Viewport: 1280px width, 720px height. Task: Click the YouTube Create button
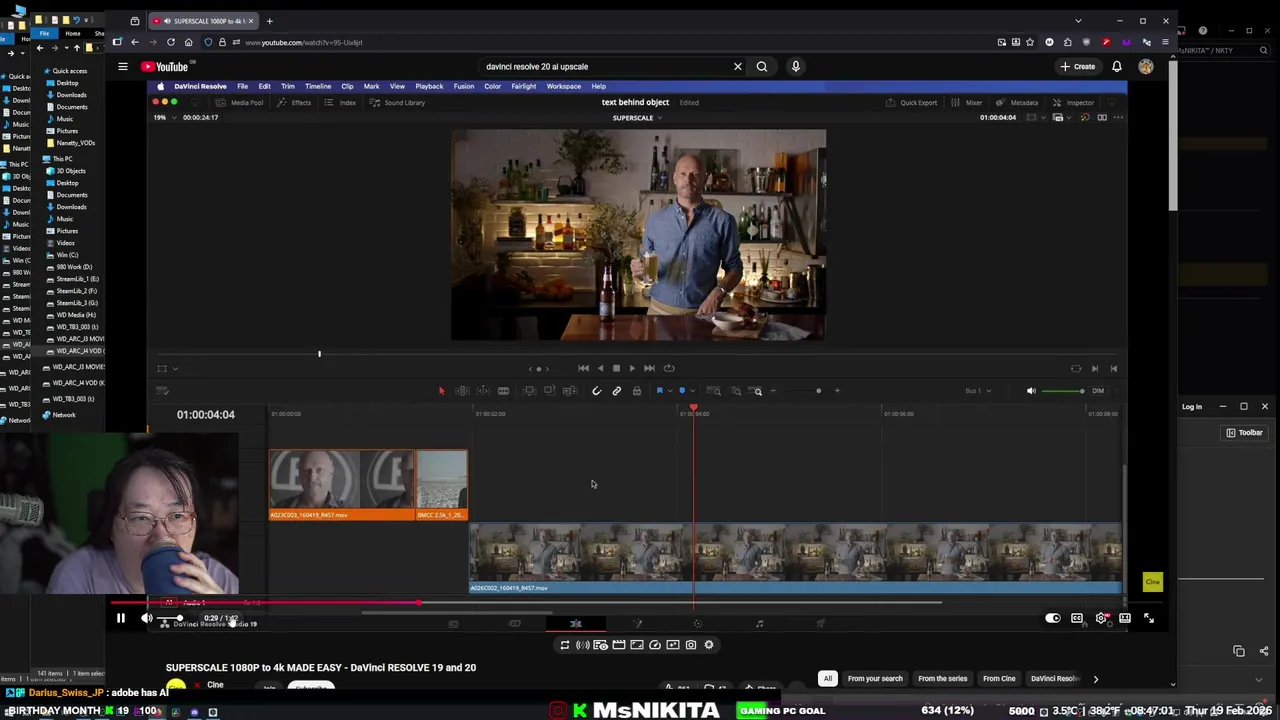coord(1078,67)
